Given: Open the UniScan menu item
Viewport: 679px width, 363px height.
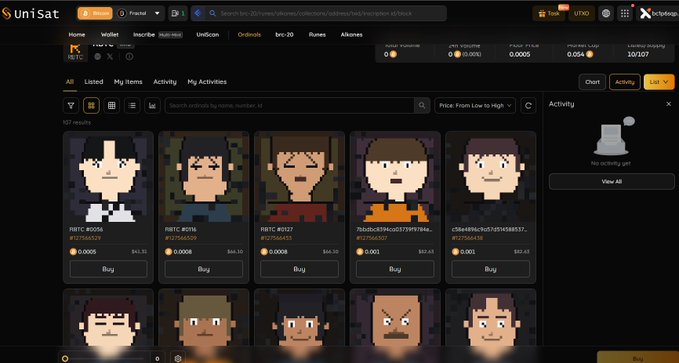Looking at the screenshot, I should (x=207, y=35).
